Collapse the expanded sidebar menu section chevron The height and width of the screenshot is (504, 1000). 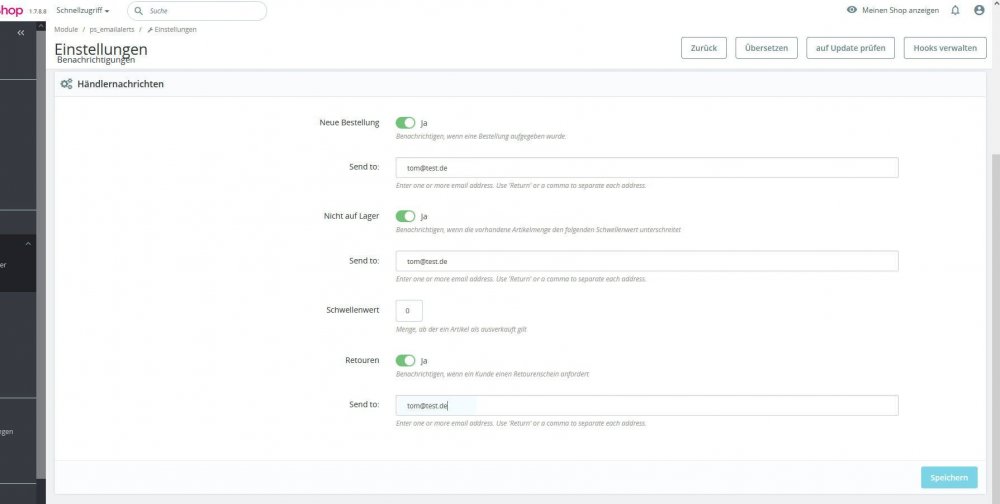tap(28, 244)
